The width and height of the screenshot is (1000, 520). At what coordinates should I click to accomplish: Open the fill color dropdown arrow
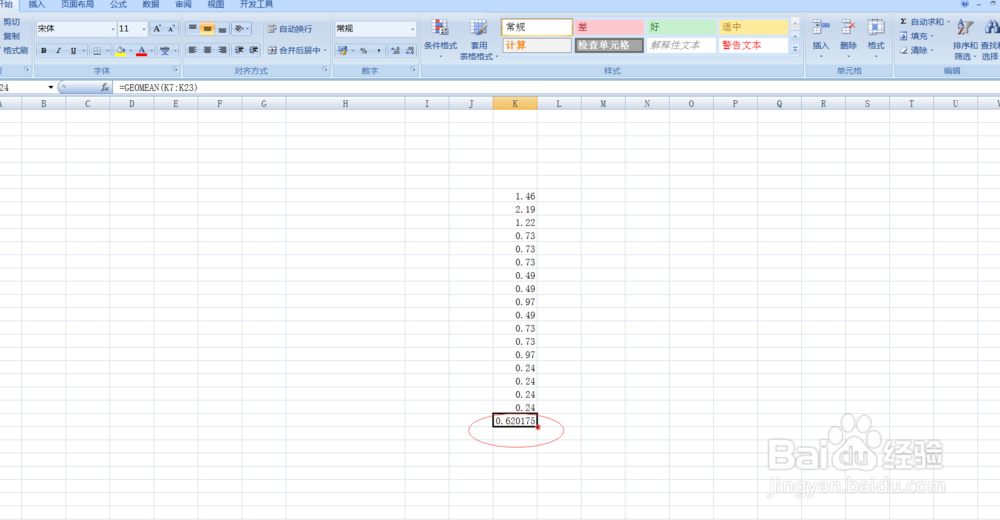(x=131, y=50)
